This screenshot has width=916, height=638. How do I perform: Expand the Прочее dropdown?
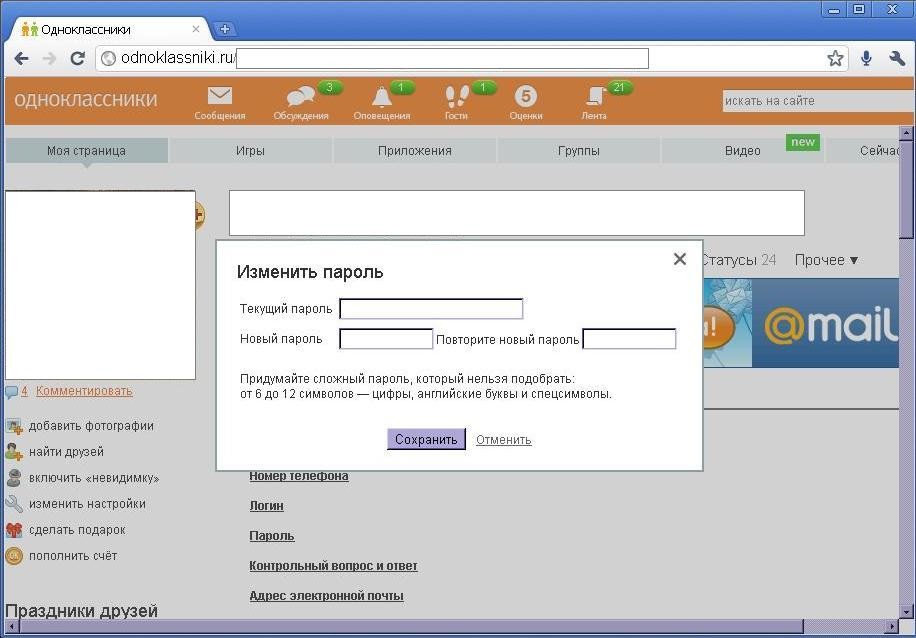point(826,260)
